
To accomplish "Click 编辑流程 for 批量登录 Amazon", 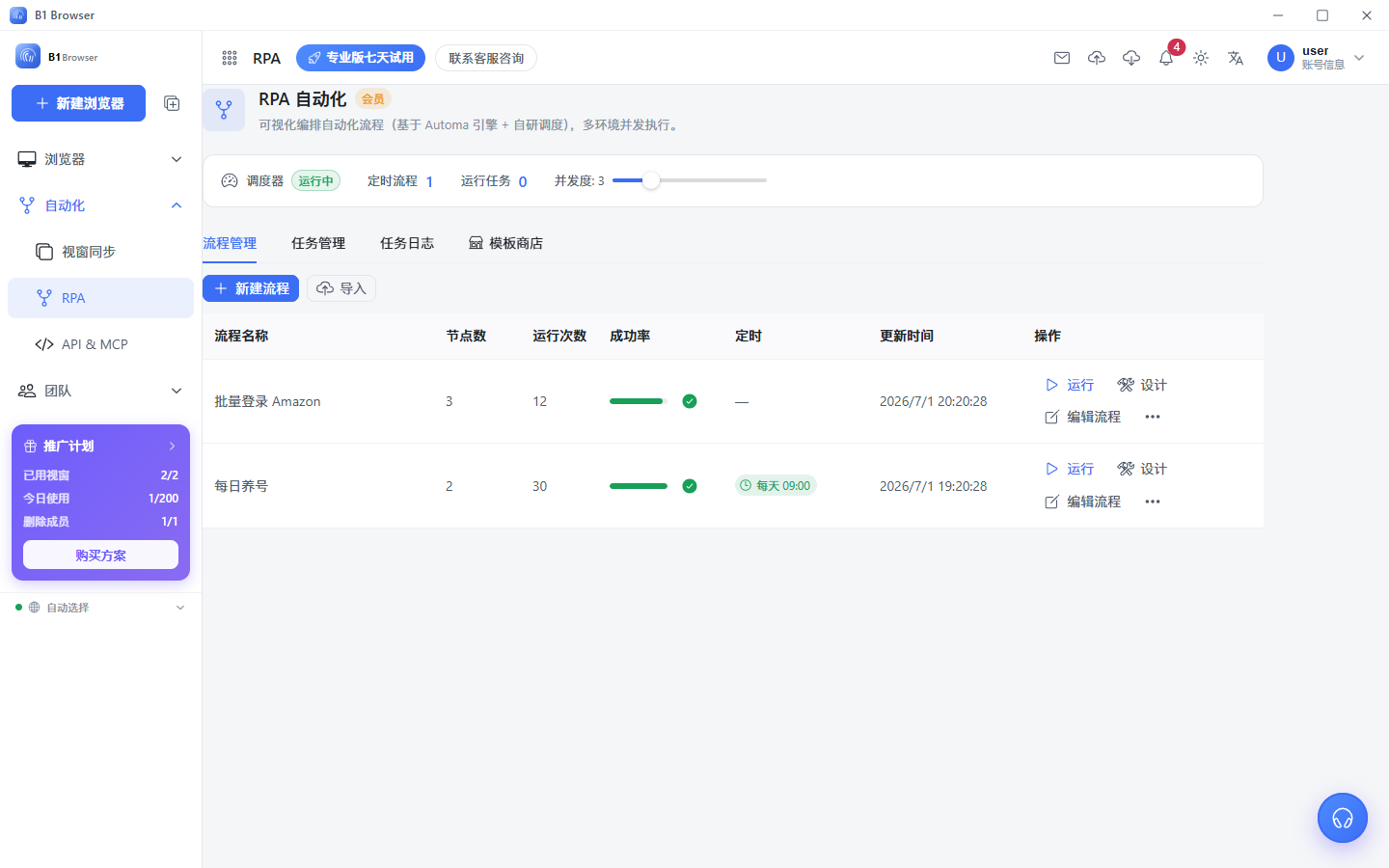I will pos(1083,417).
